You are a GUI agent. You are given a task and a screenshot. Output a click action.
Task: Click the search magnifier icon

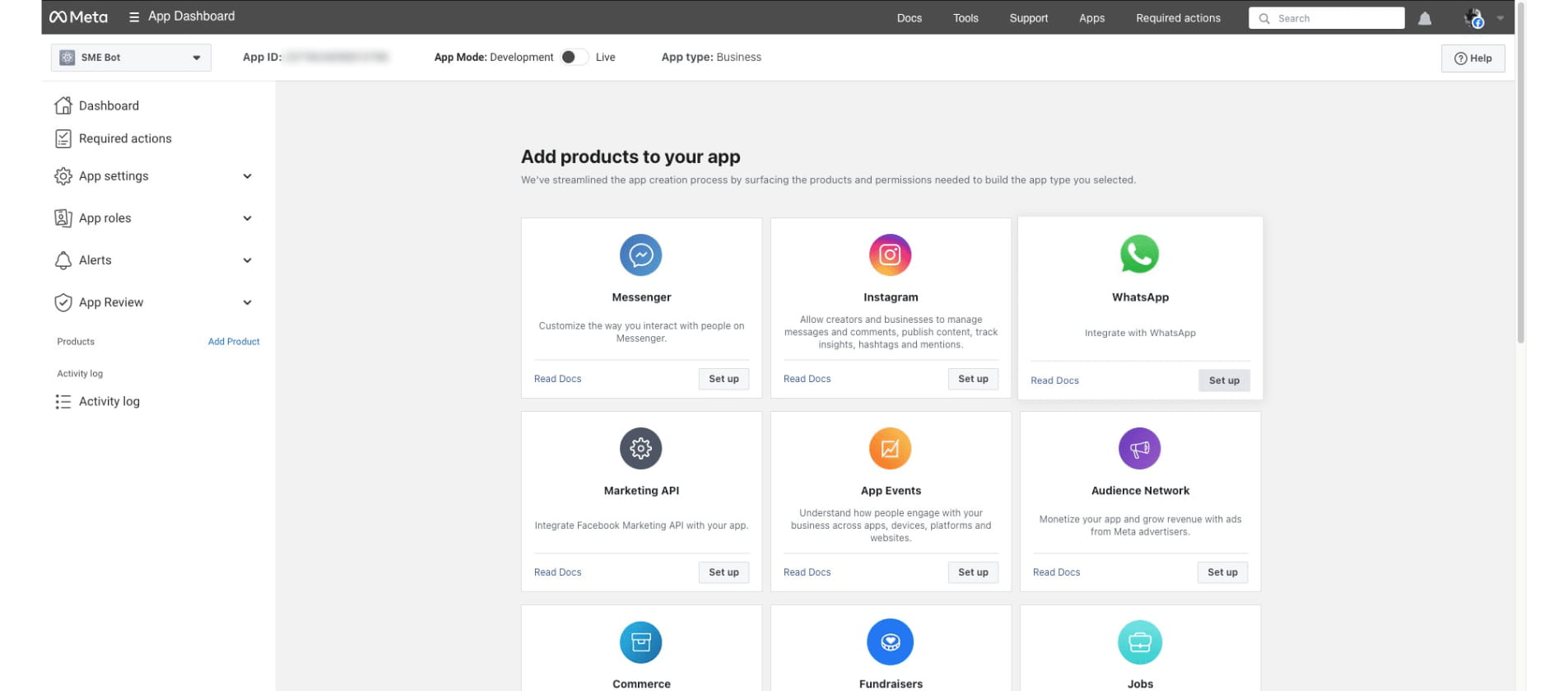pos(1264,18)
